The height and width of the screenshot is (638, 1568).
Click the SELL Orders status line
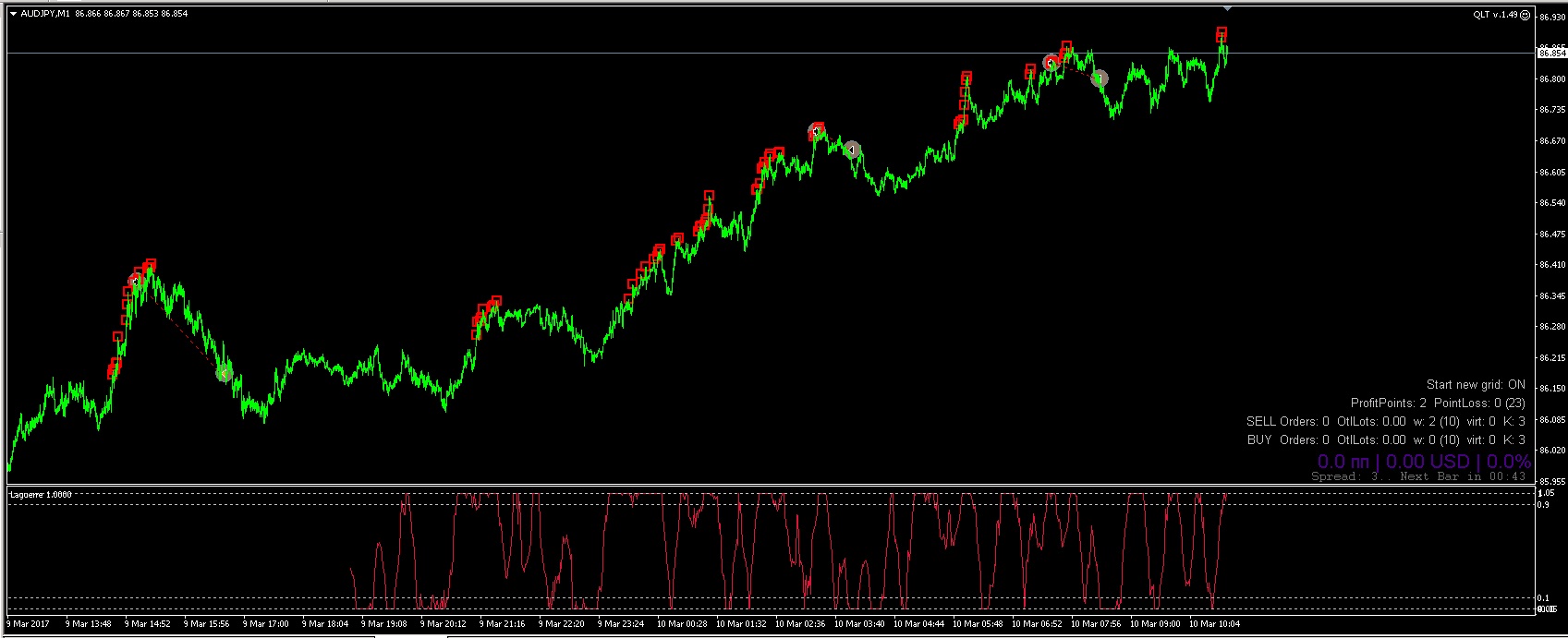(x=1386, y=421)
